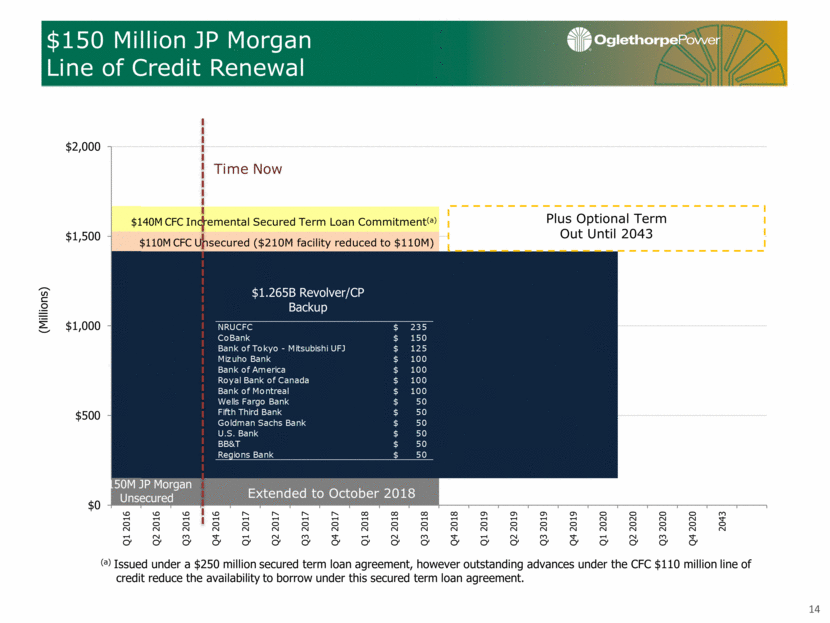Screen dimensions: 830x623
Task: Click the "$1,000" y-axis label
Action: 83,326
